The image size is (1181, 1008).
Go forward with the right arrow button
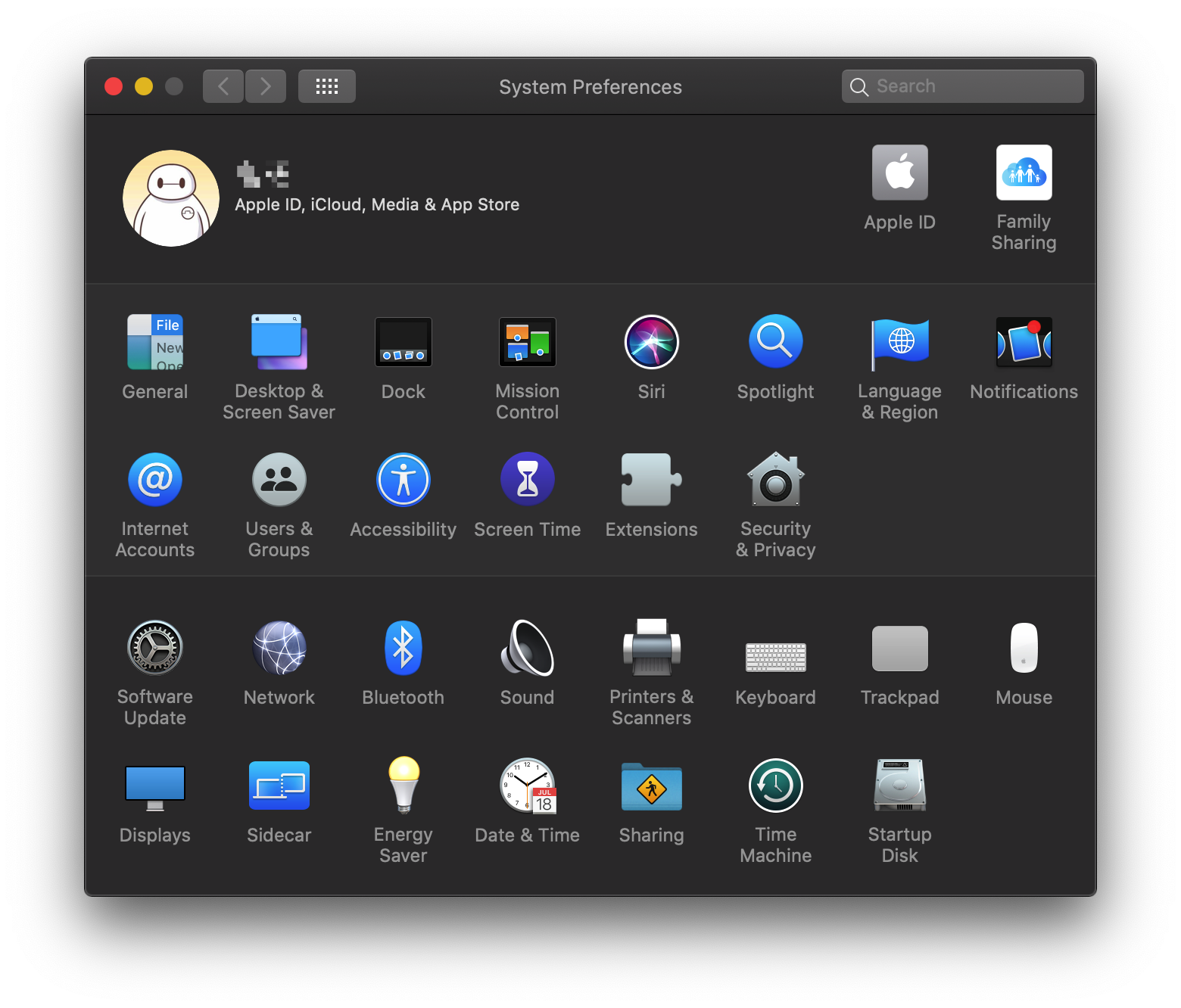tap(266, 86)
